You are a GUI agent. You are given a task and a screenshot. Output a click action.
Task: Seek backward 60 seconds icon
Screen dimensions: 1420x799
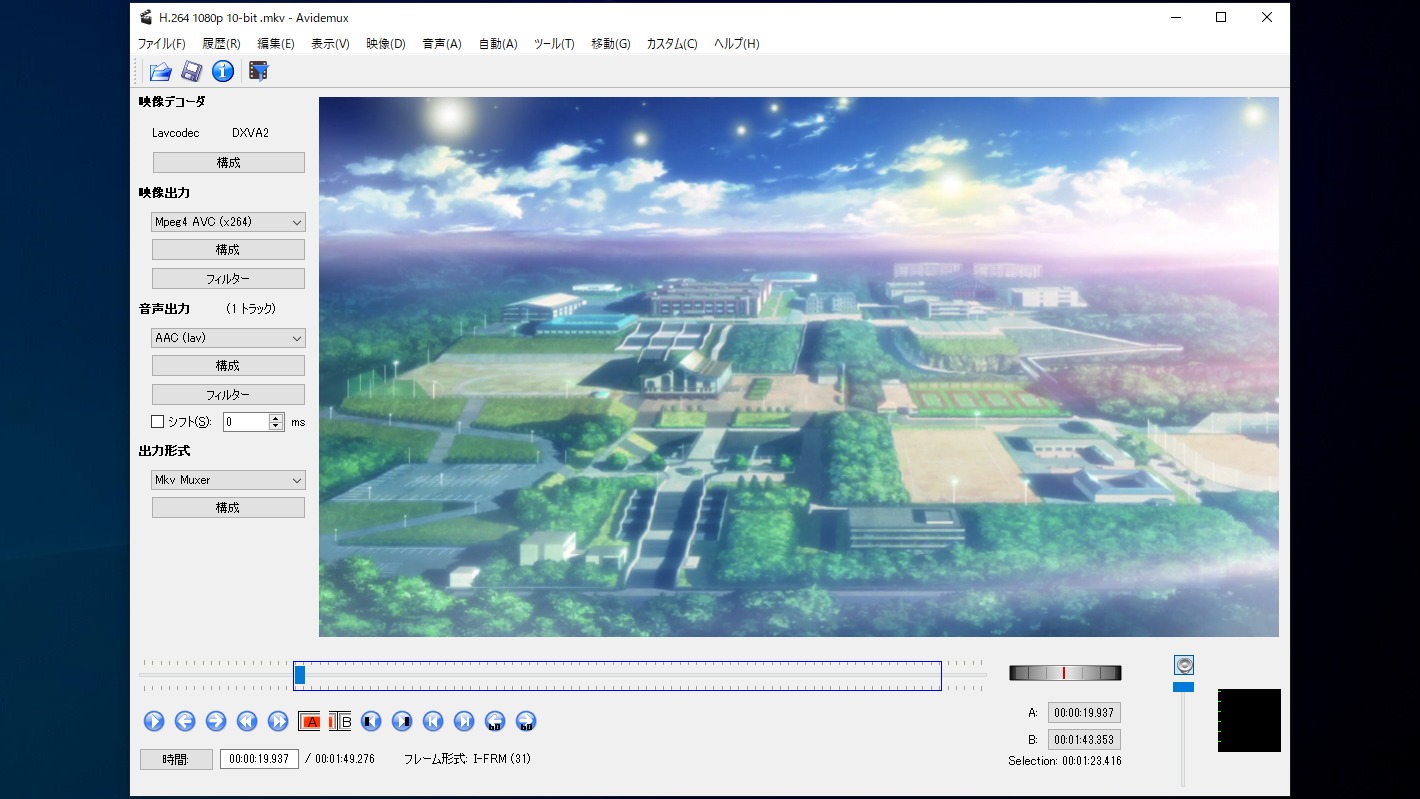[x=495, y=721]
